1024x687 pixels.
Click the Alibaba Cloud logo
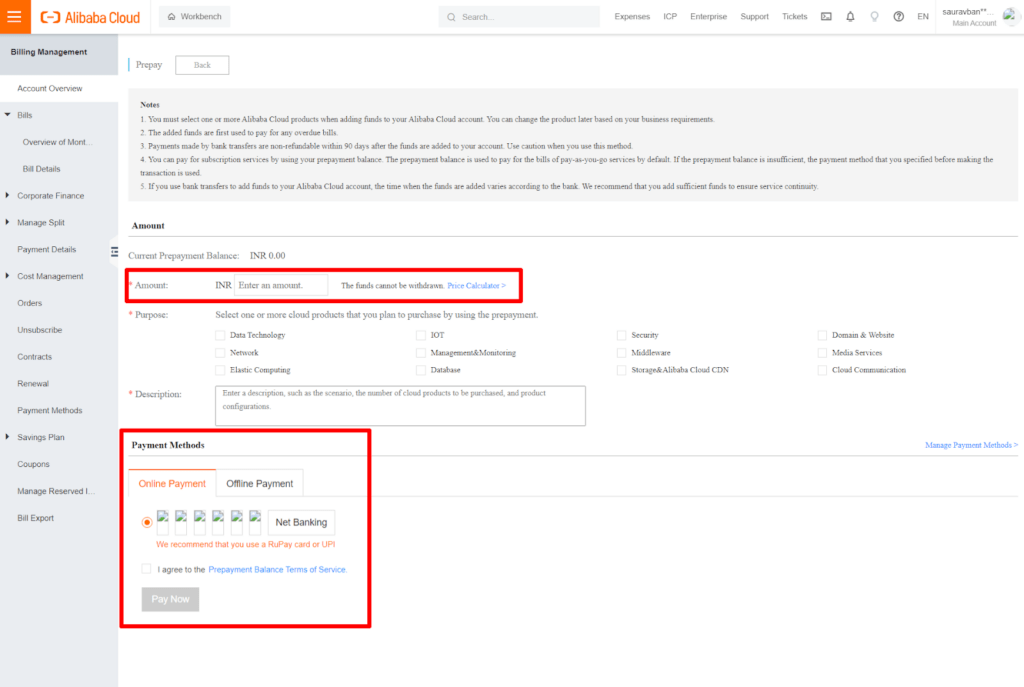90,17
